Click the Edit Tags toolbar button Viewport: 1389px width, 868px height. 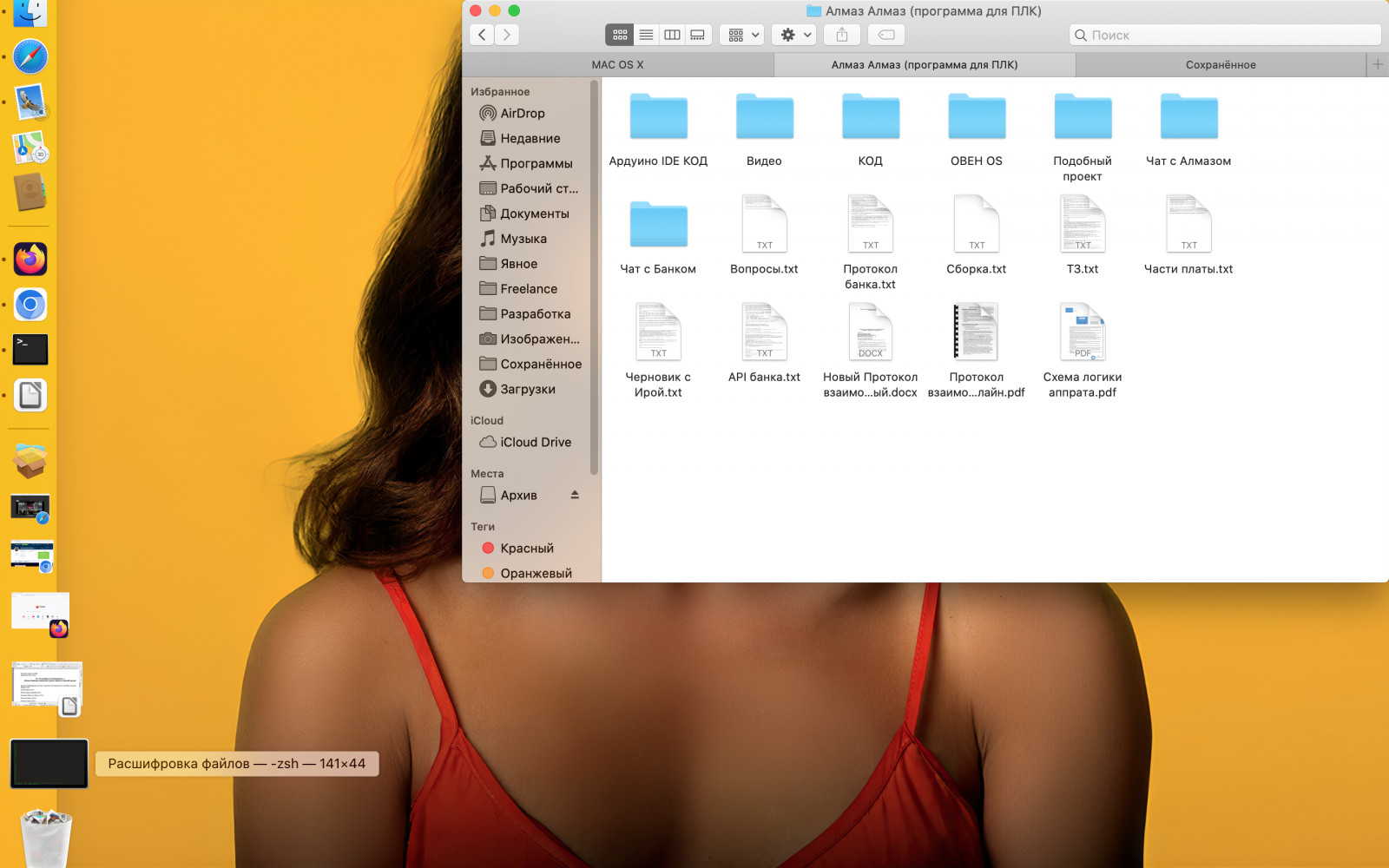(x=886, y=35)
